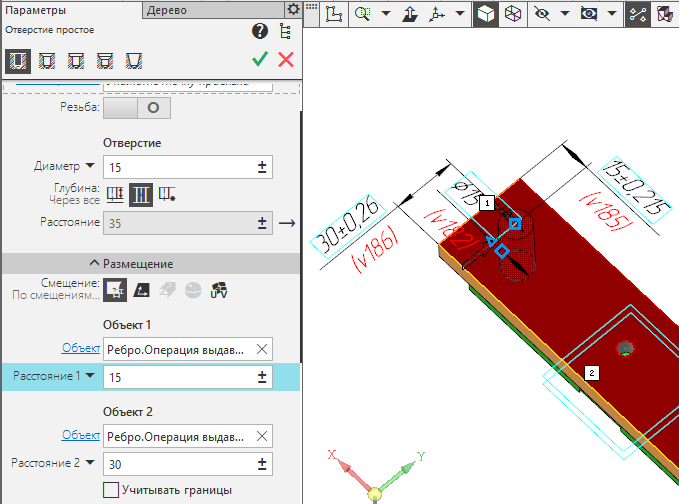
Task: Open dropdown next to zoom tool
Action: (386, 14)
